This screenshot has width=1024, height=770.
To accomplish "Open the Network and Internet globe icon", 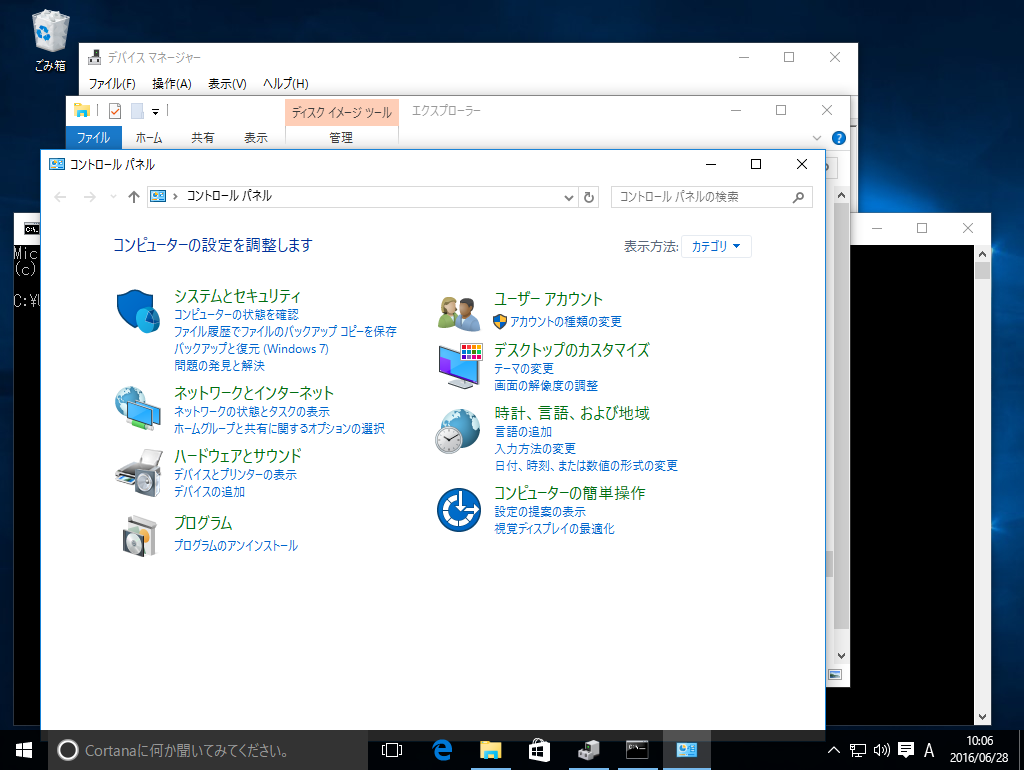I will tap(138, 408).
